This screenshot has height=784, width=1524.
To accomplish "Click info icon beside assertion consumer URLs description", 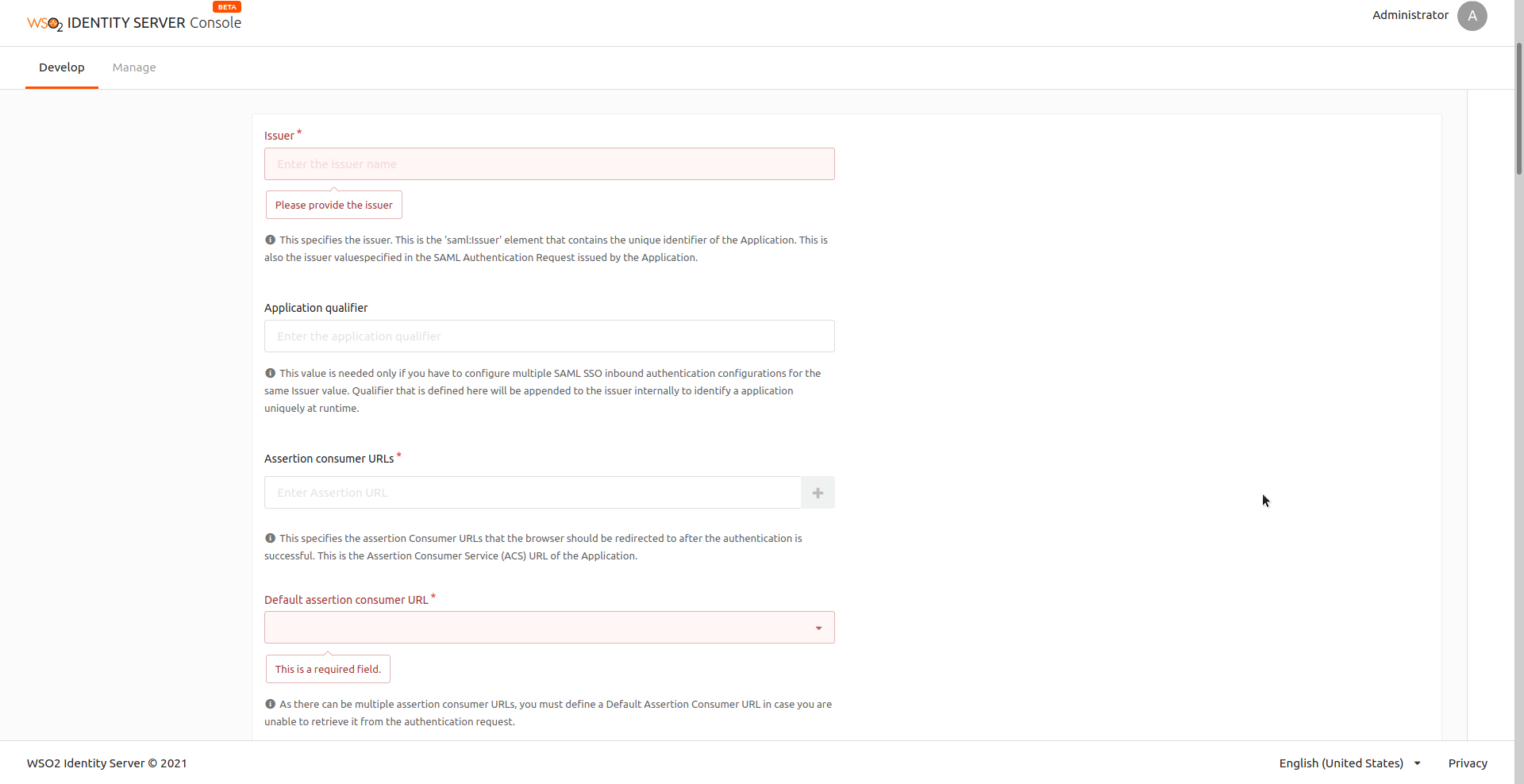I will click(x=270, y=538).
